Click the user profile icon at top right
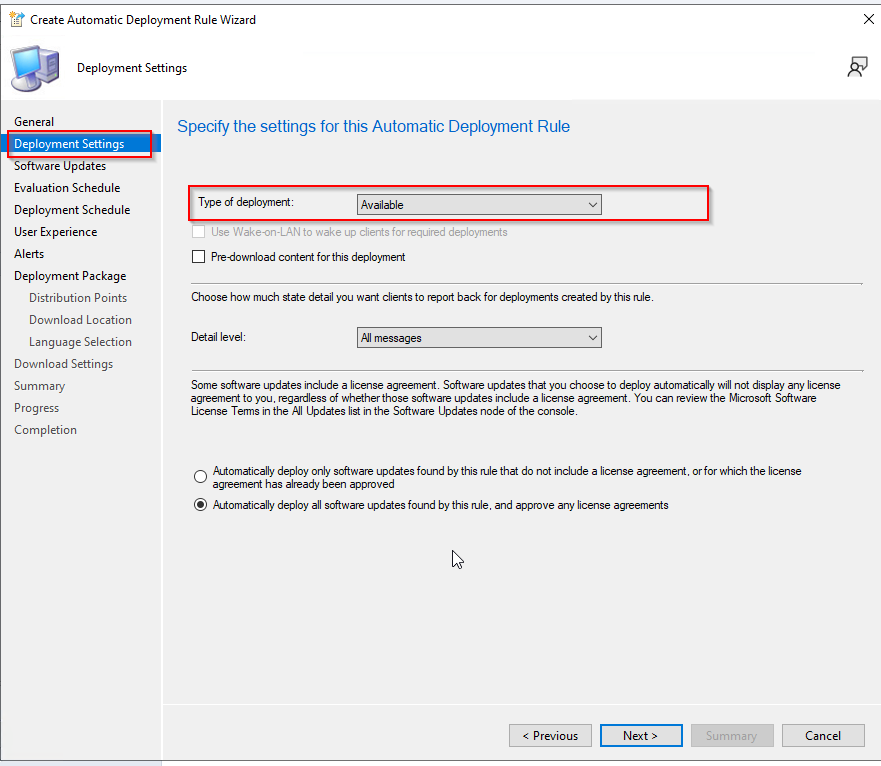 (x=857, y=66)
